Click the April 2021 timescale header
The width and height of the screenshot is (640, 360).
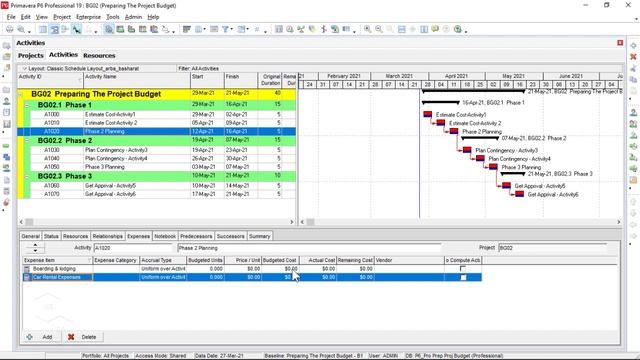(x=457, y=76)
